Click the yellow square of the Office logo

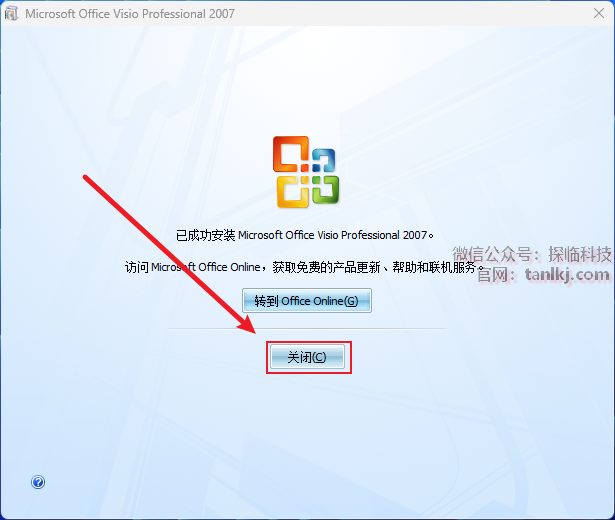[293, 192]
